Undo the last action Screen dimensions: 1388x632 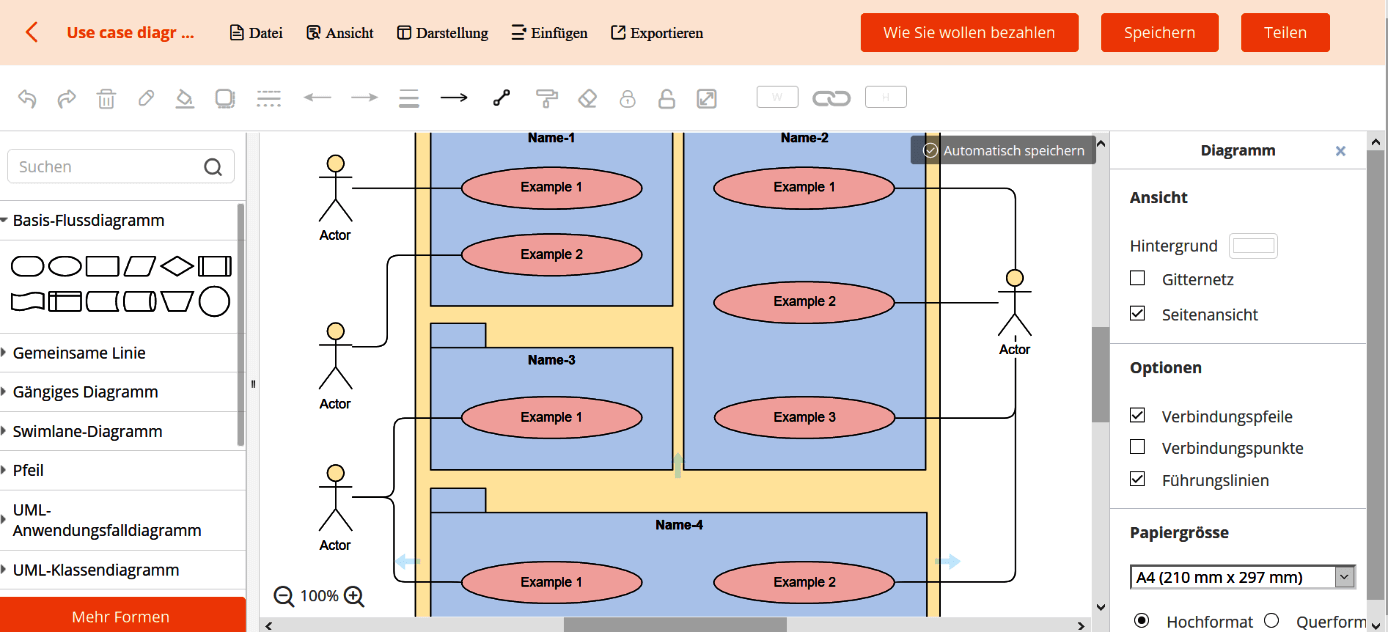(x=27, y=98)
